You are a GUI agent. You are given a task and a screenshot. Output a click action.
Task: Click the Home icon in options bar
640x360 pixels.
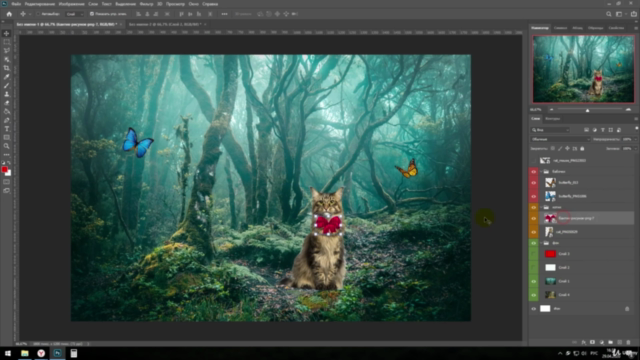[9, 14]
